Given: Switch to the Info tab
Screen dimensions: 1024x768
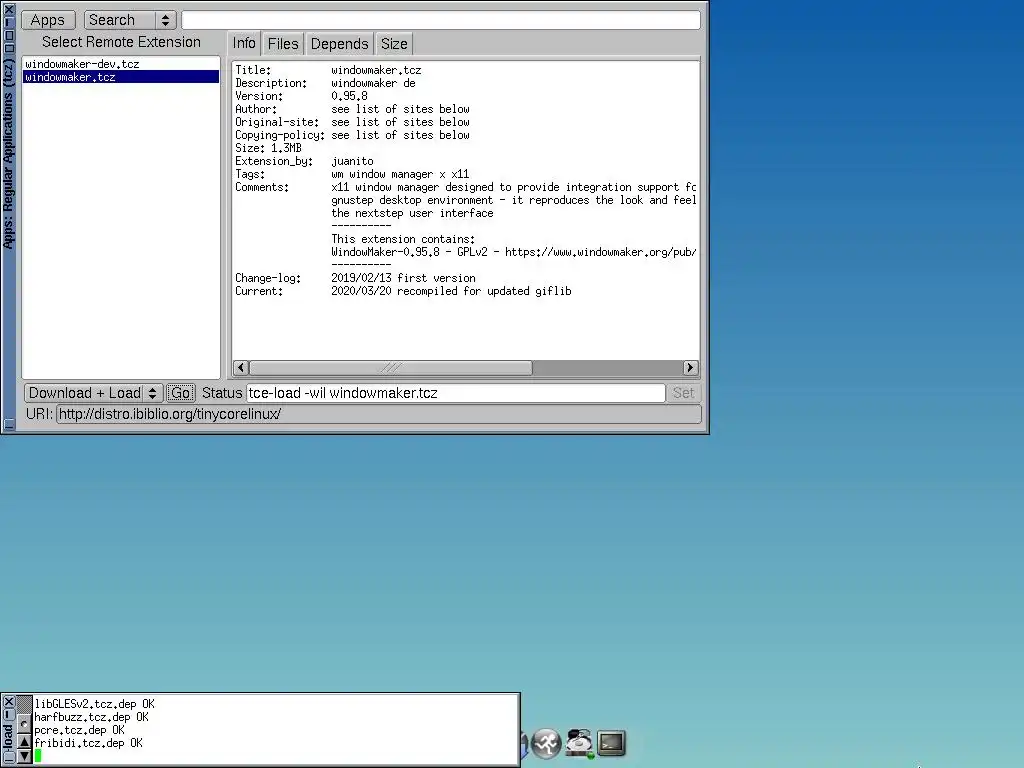Looking at the screenshot, I should pyautogui.click(x=244, y=43).
